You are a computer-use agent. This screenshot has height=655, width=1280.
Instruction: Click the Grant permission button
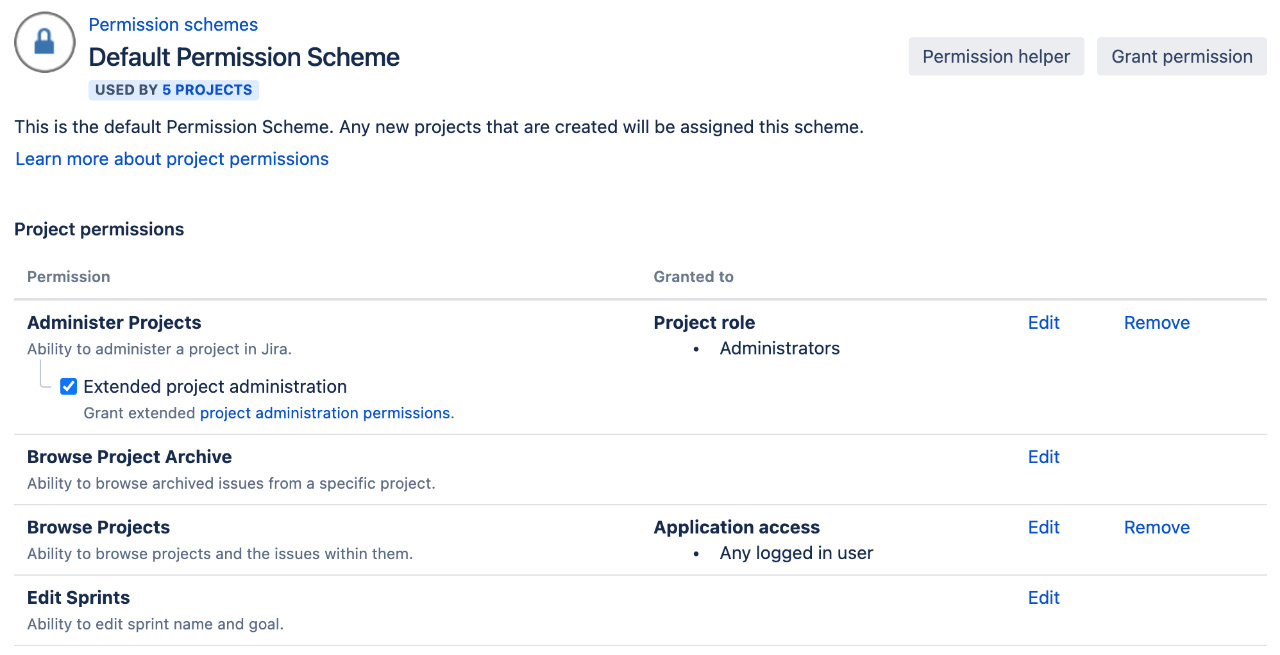tap(1181, 56)
